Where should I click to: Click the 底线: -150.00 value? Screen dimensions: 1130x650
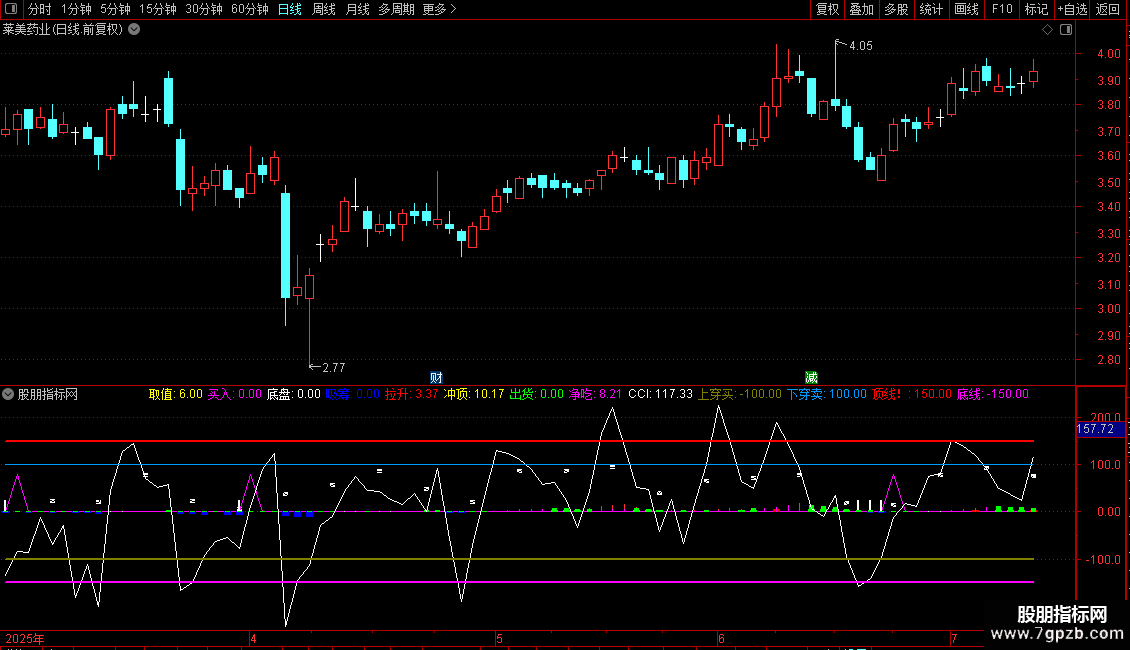coord(992,394)
